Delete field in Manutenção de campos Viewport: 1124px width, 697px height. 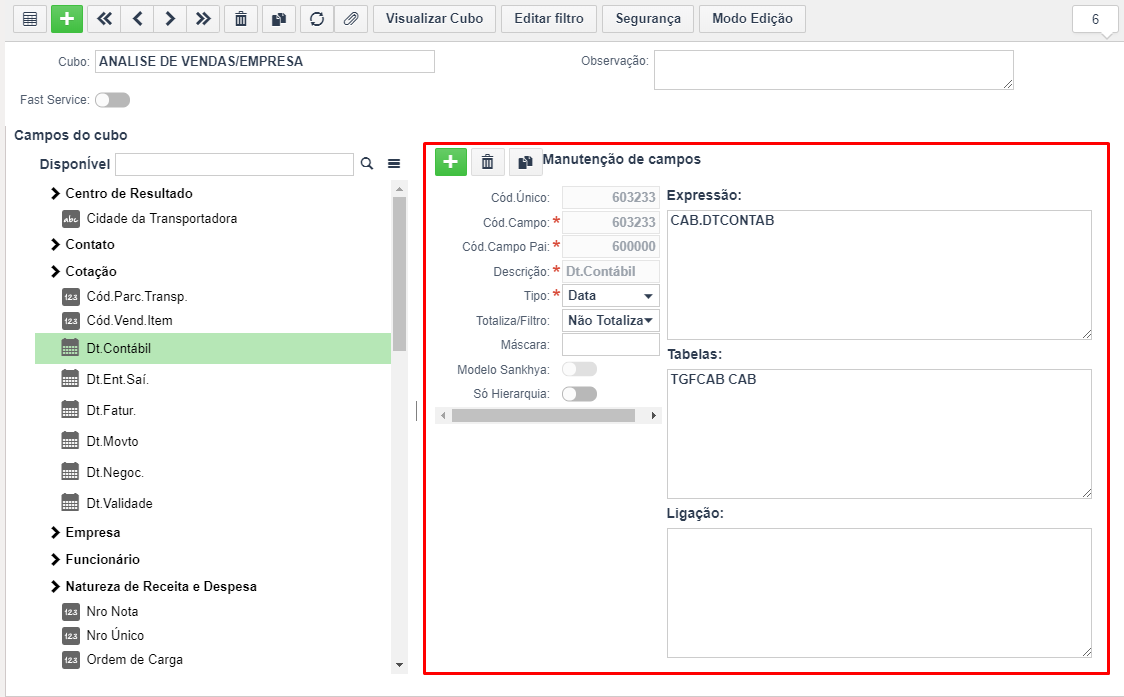(x=487, y=162)
